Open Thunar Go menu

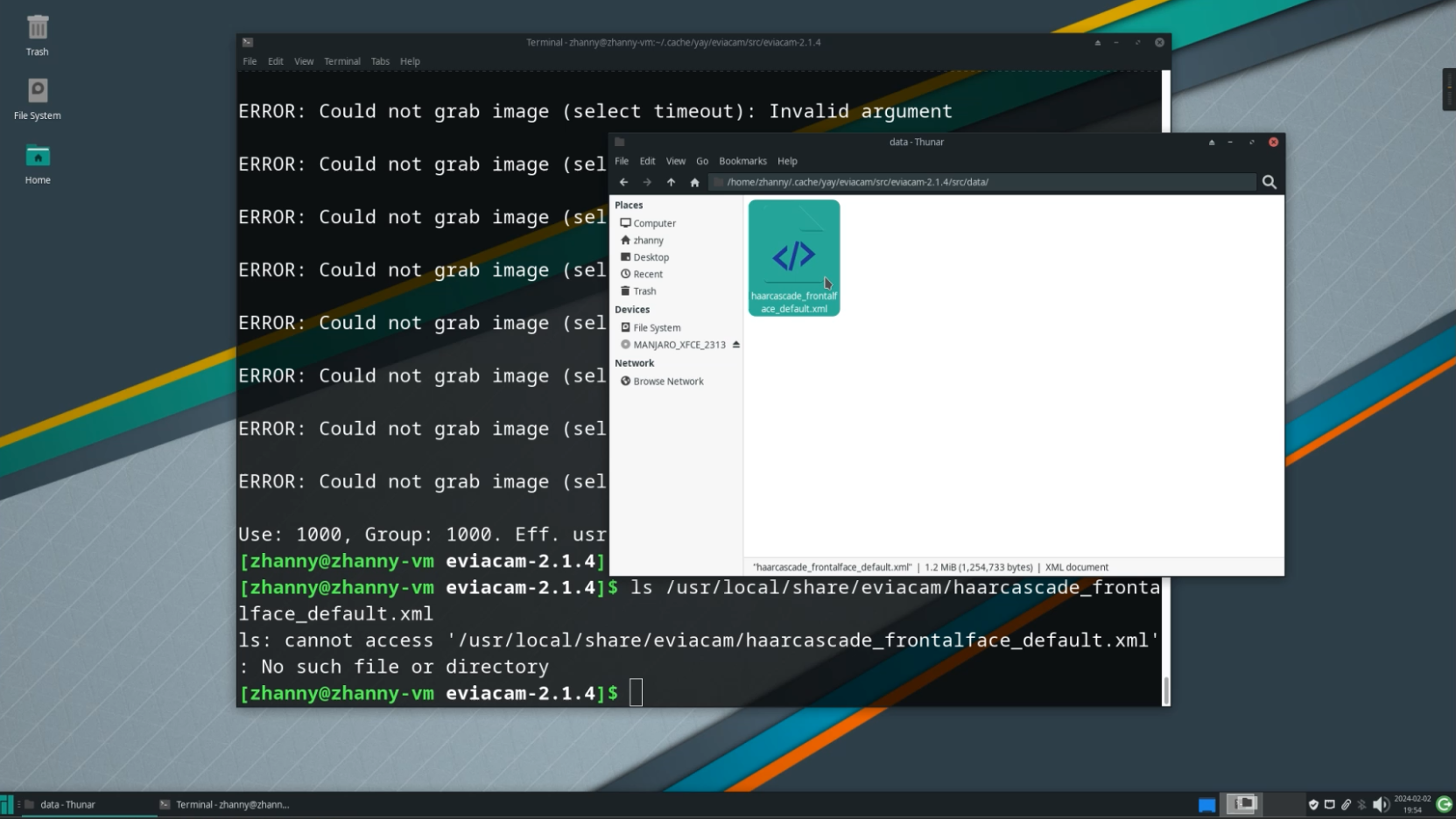tap(702, 161)
